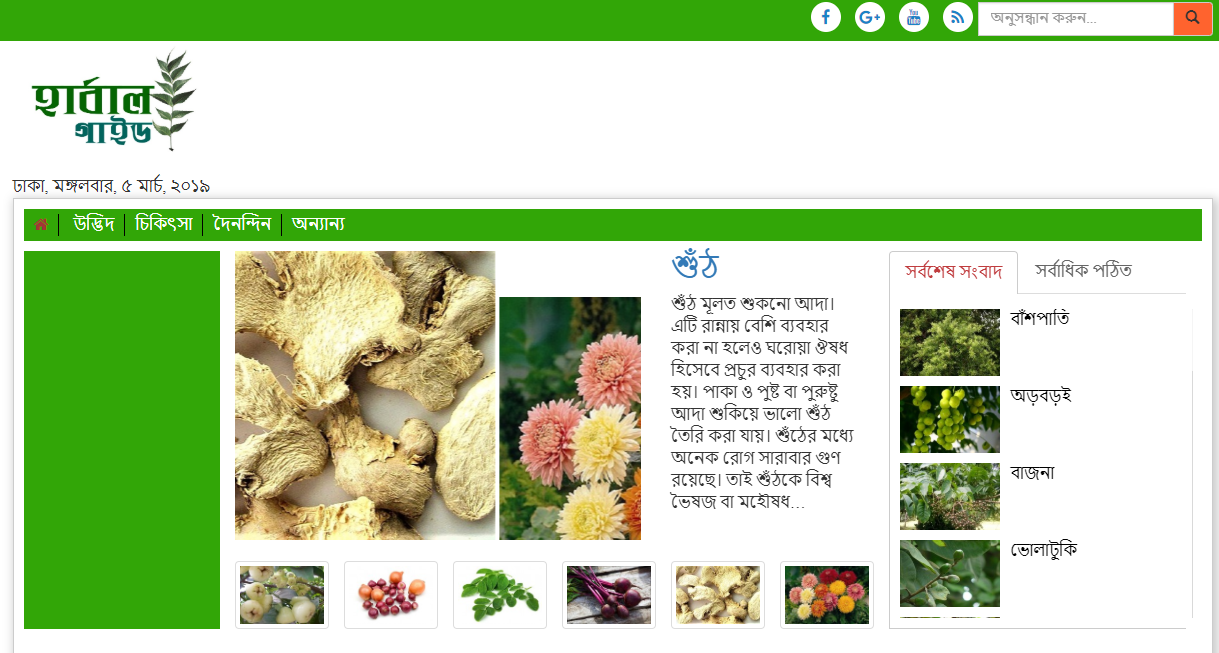This screenshot has height=653, width=1219.
Task: Open the ভোলাটুকি news link
Action: pyautogui.click(x=1043, y=549)
